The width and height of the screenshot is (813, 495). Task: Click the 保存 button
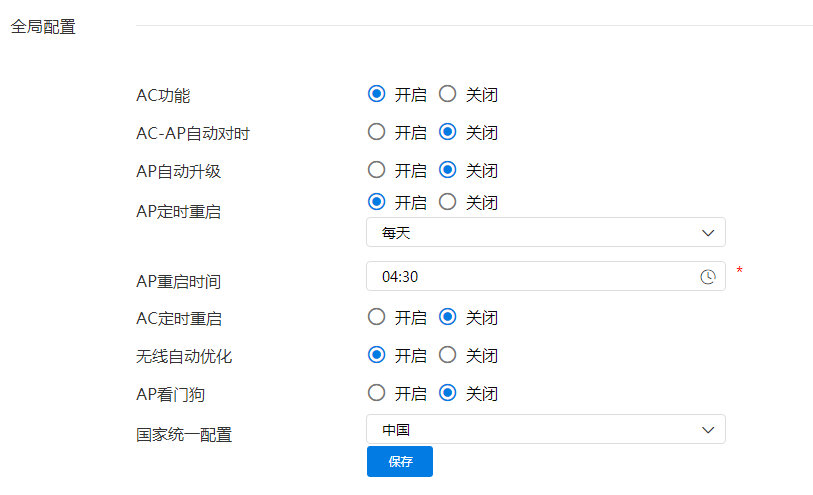[399, 462]
